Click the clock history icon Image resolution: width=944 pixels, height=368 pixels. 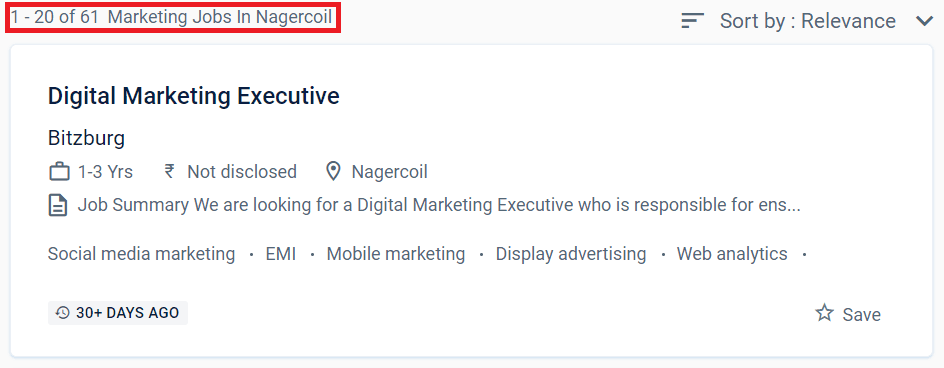(62, 313)
